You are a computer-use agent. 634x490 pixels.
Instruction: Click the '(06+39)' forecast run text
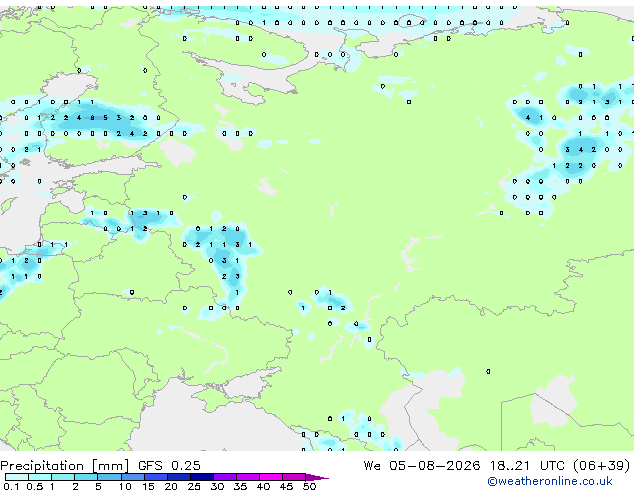coord(602,466)
